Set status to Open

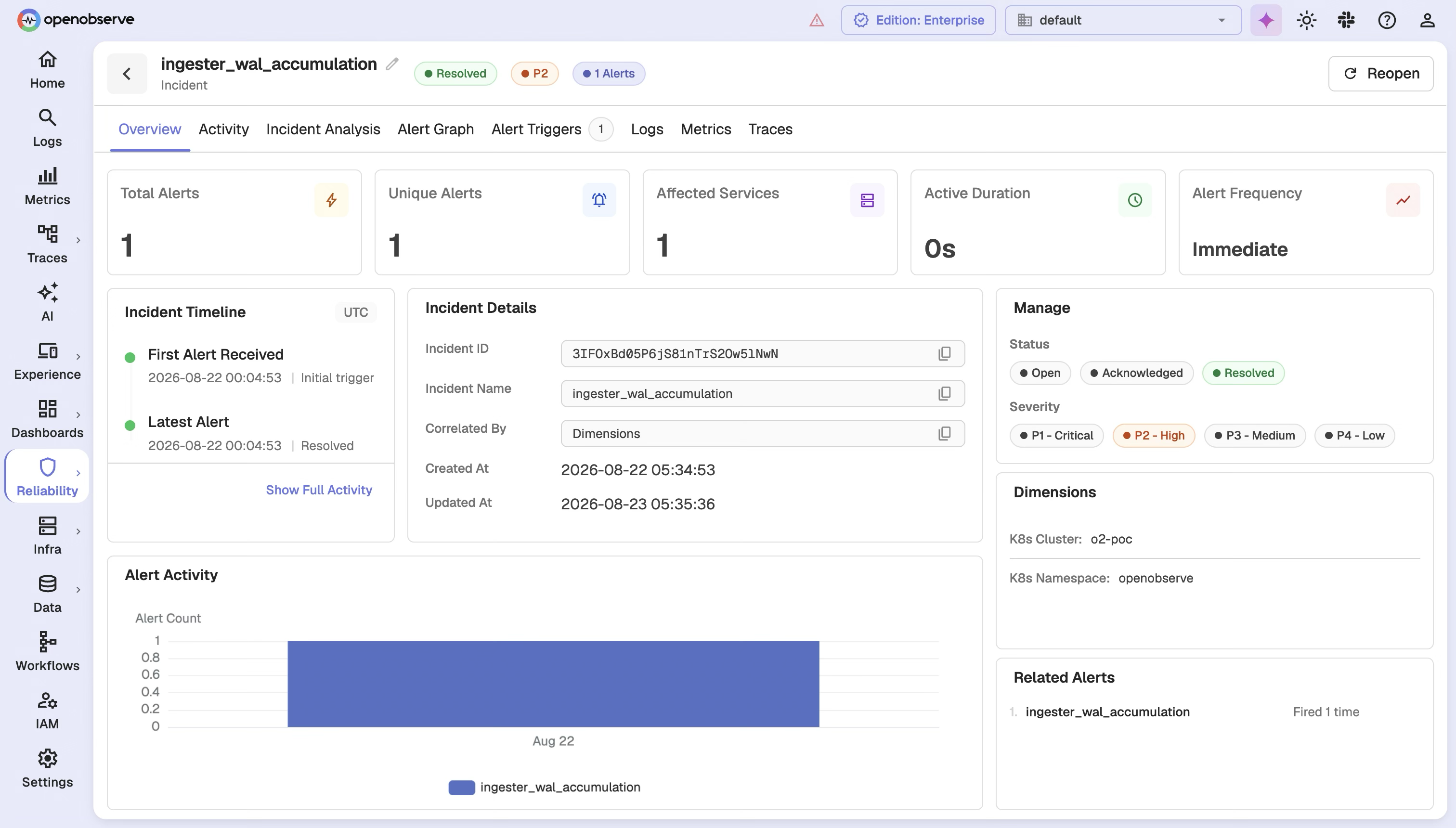point(1040,373)
